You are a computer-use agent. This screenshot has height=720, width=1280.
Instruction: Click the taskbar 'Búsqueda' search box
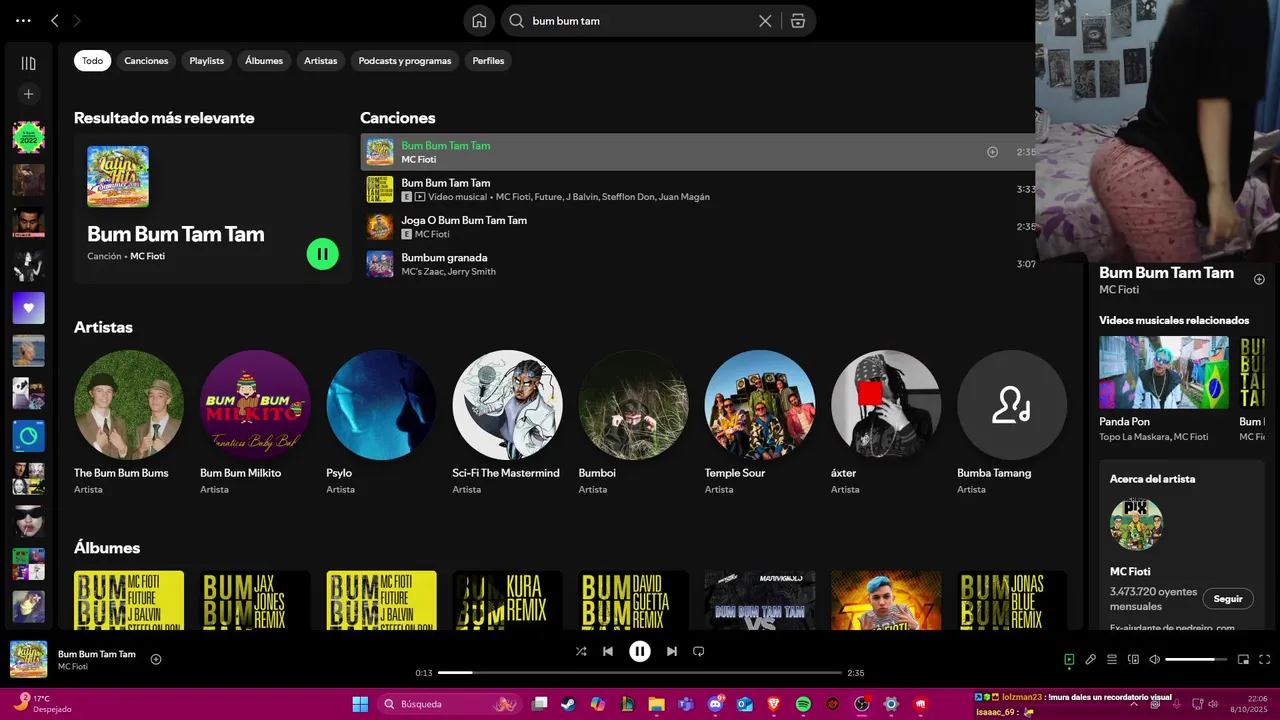(448, 704)
